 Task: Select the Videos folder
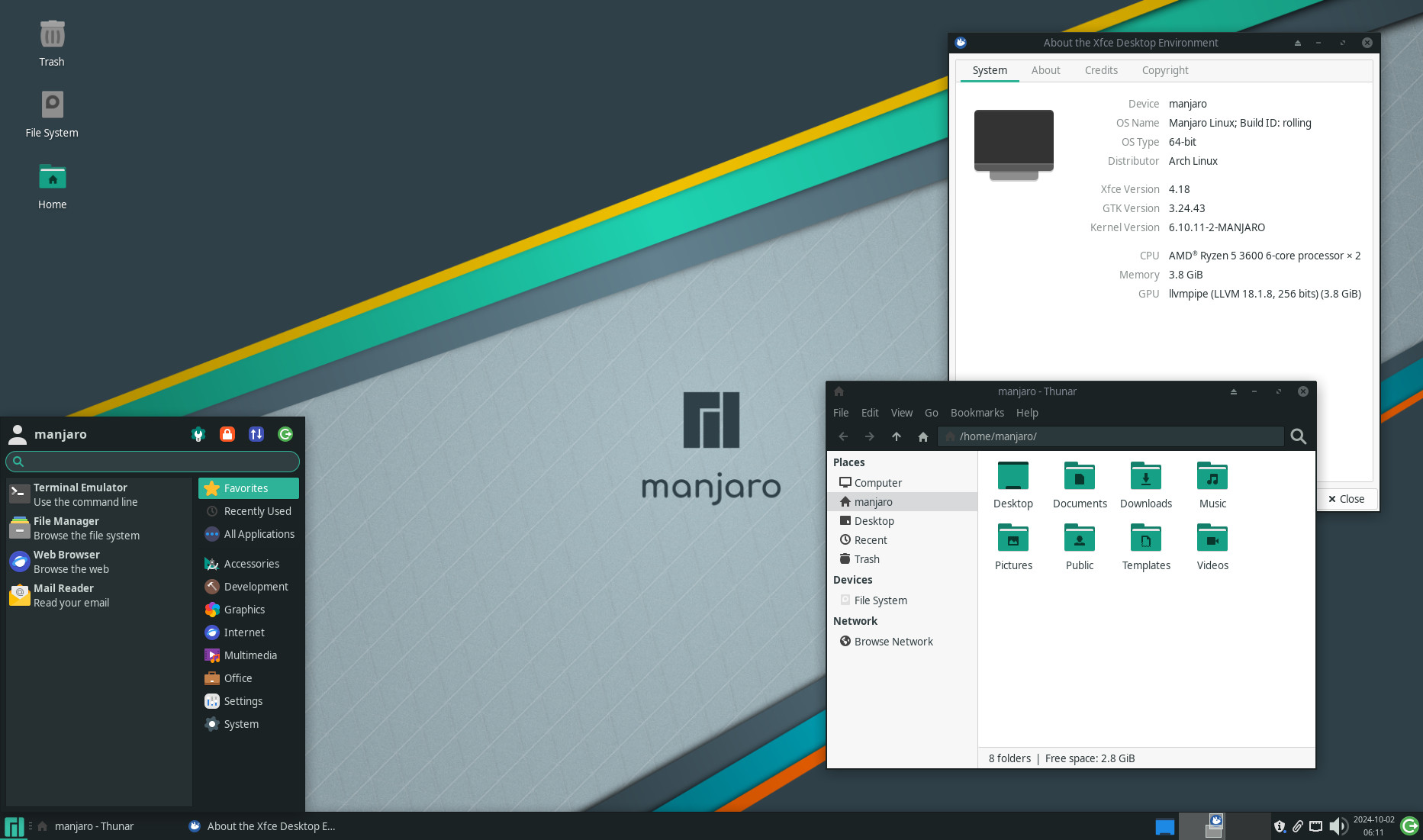click(x=1212, y=547)
